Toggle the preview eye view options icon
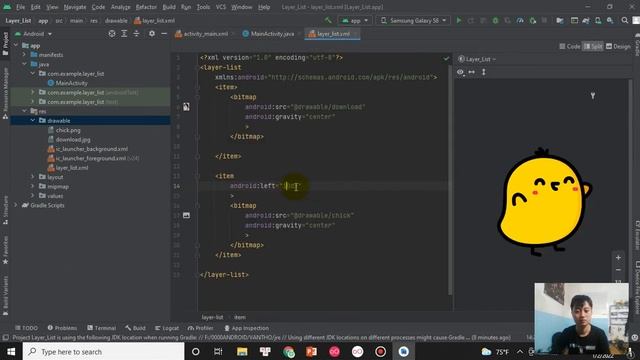Image resolution: width=640 pixels, height=360 pixels. point(460,72)
